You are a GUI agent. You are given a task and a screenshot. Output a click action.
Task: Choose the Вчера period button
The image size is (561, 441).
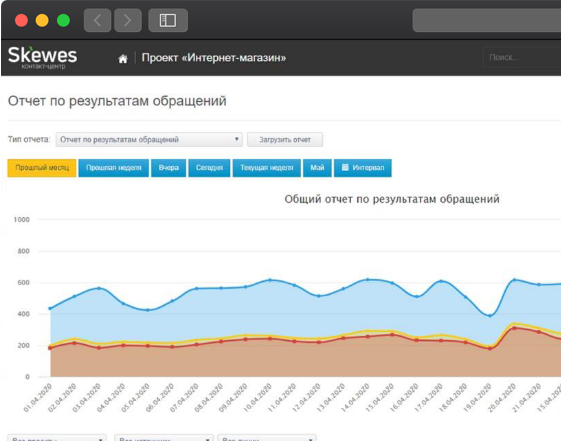169,168
